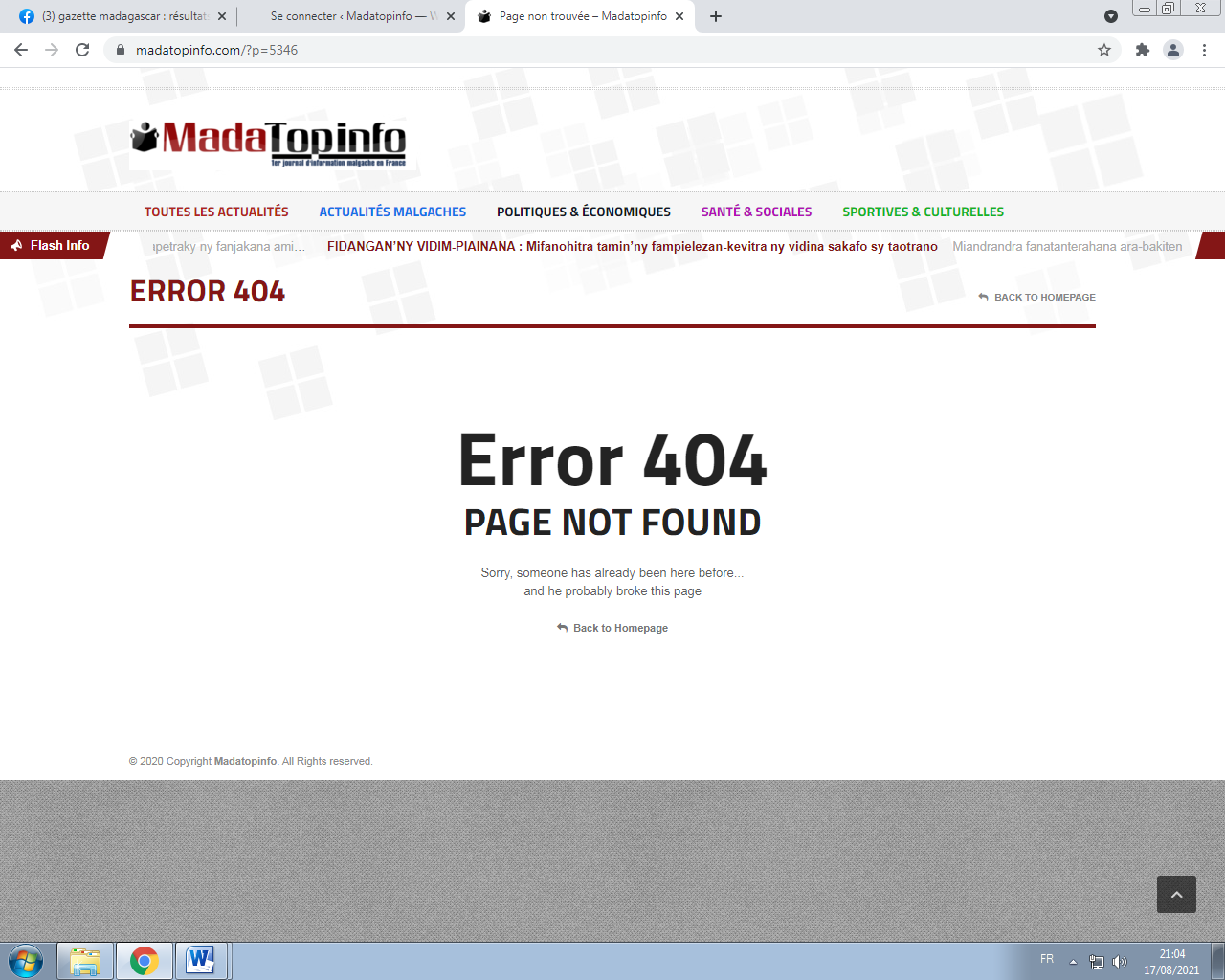The height and width of the screenshot is (980, 1225).
Task: Click the scroll-to-top arrow button
Action: coord(1176,894)
